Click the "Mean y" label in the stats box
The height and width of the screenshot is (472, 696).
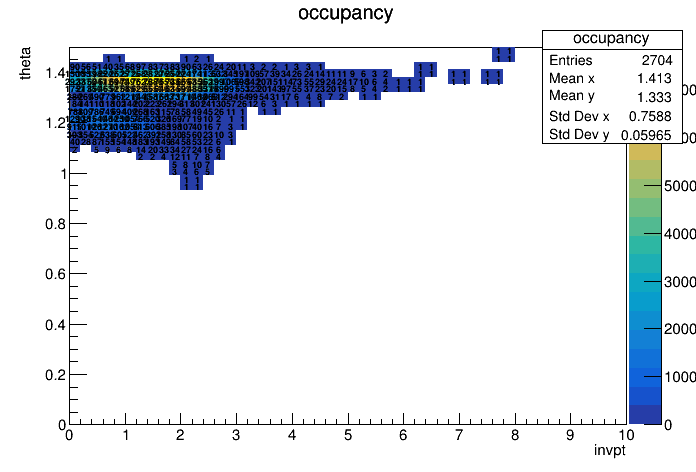click(x=571, y=96)
